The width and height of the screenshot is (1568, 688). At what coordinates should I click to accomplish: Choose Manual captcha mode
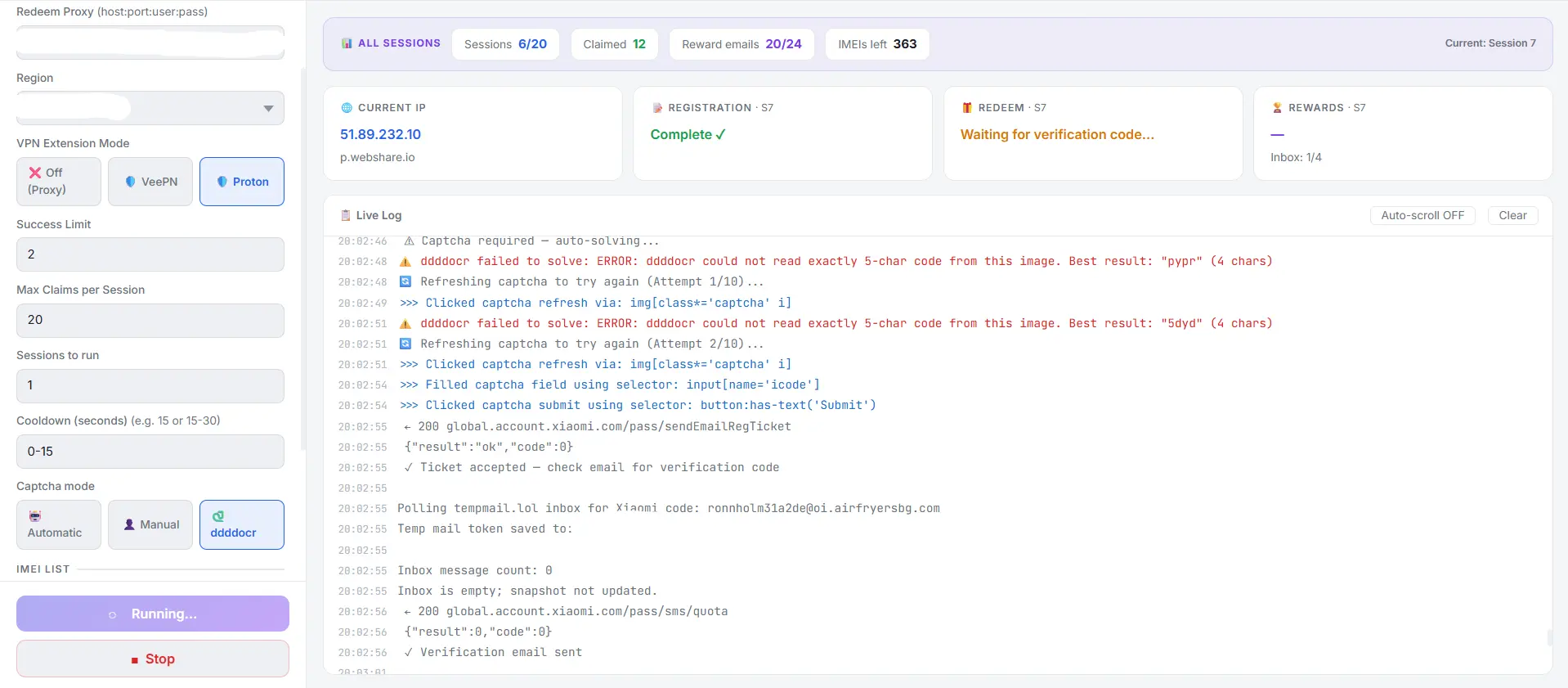[x=150, y=524]
